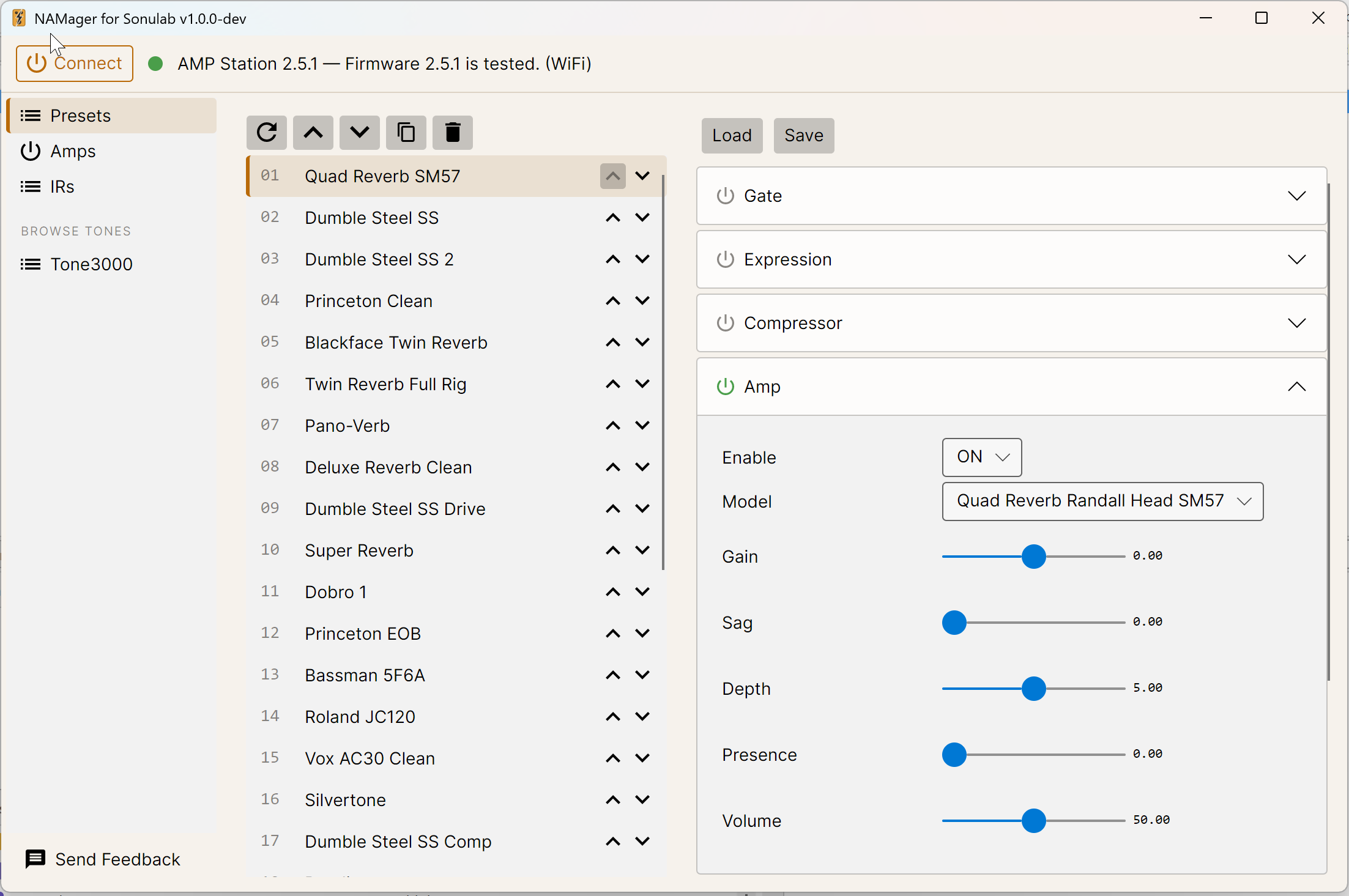Expand the Gate section chevron
Screen dimensions: 1349x896
coord(1296,196)
